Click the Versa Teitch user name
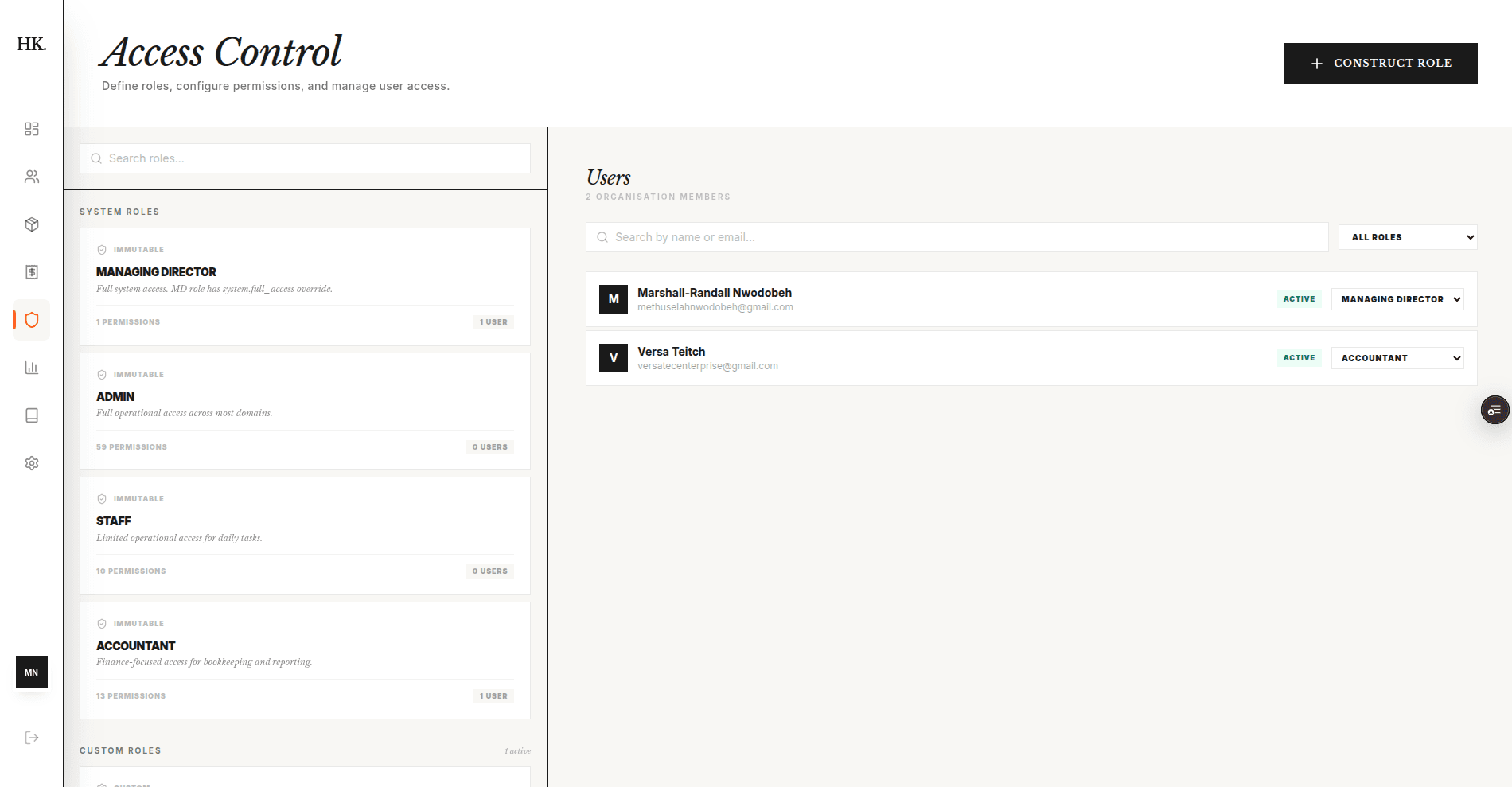The image size is (1512, 787). click(671, 352)
